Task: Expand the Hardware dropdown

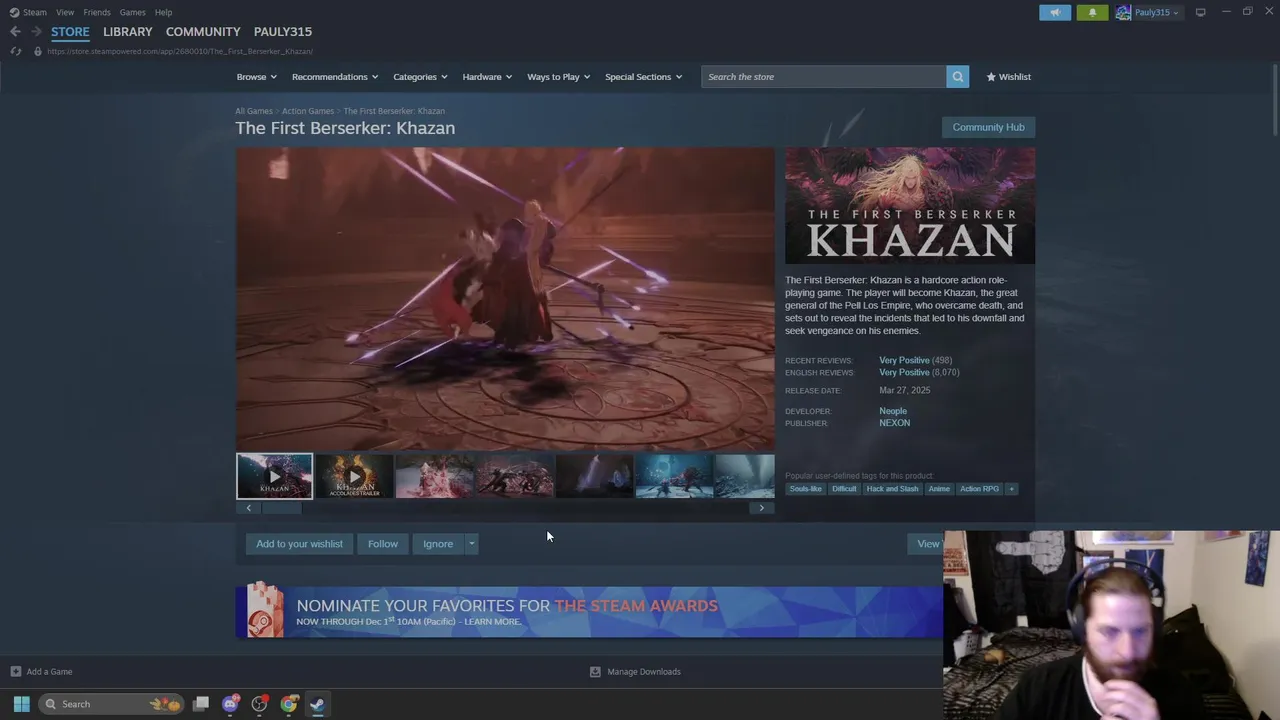Action: click(x=487, y=77)
